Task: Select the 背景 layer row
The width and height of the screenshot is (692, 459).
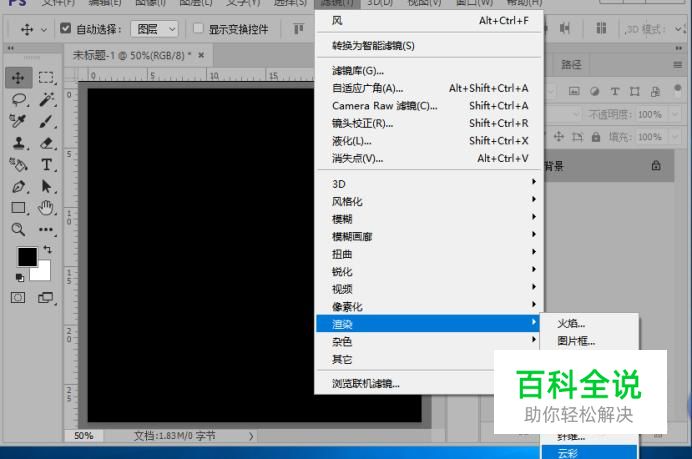Action: click(609, 166)
